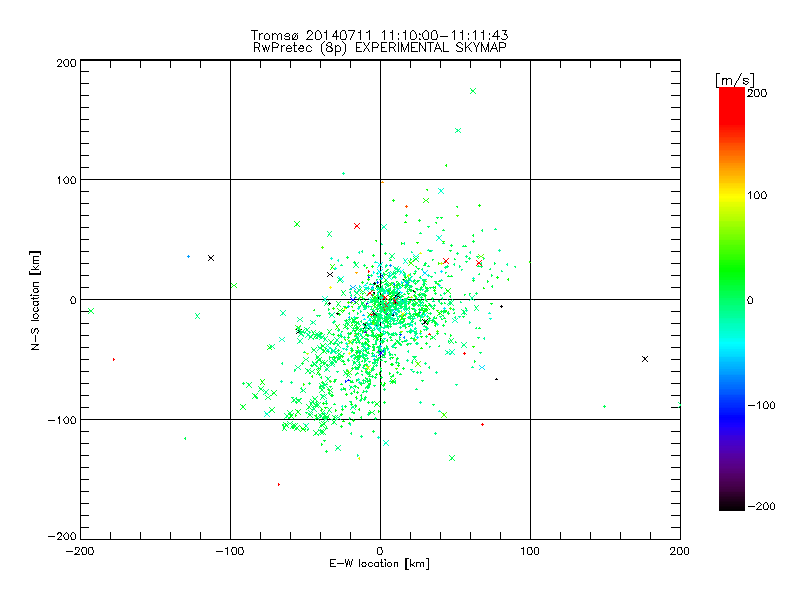Click the N-S axis tick label '0'

tap(73, 300)
